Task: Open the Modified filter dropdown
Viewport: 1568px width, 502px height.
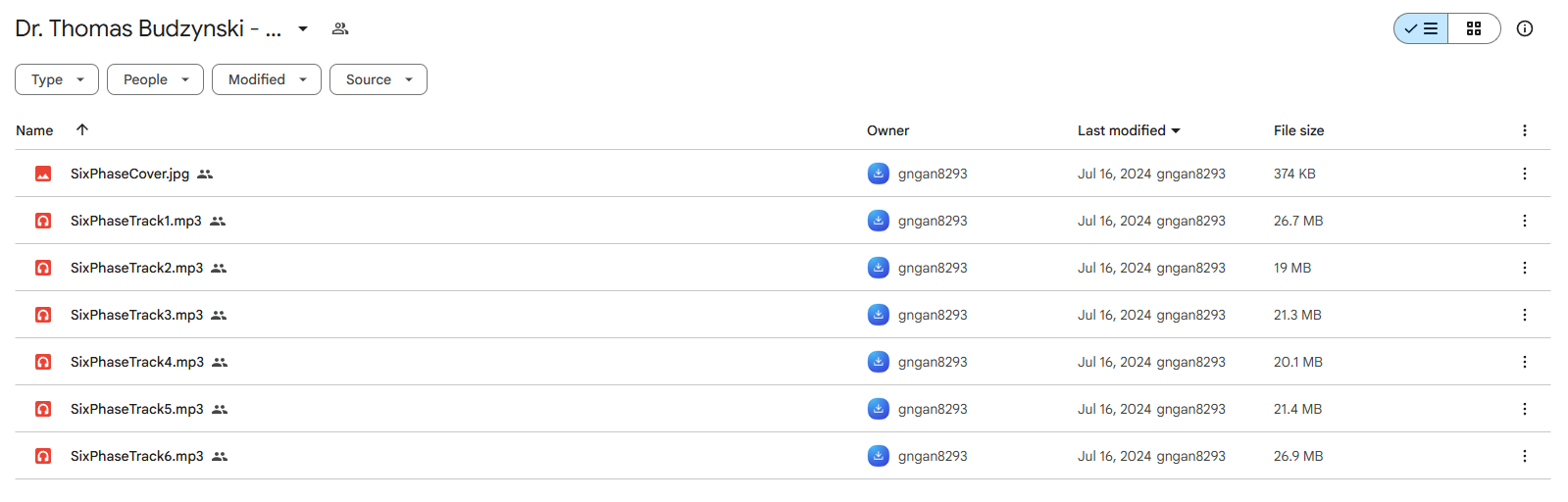Action: [267, 79]
